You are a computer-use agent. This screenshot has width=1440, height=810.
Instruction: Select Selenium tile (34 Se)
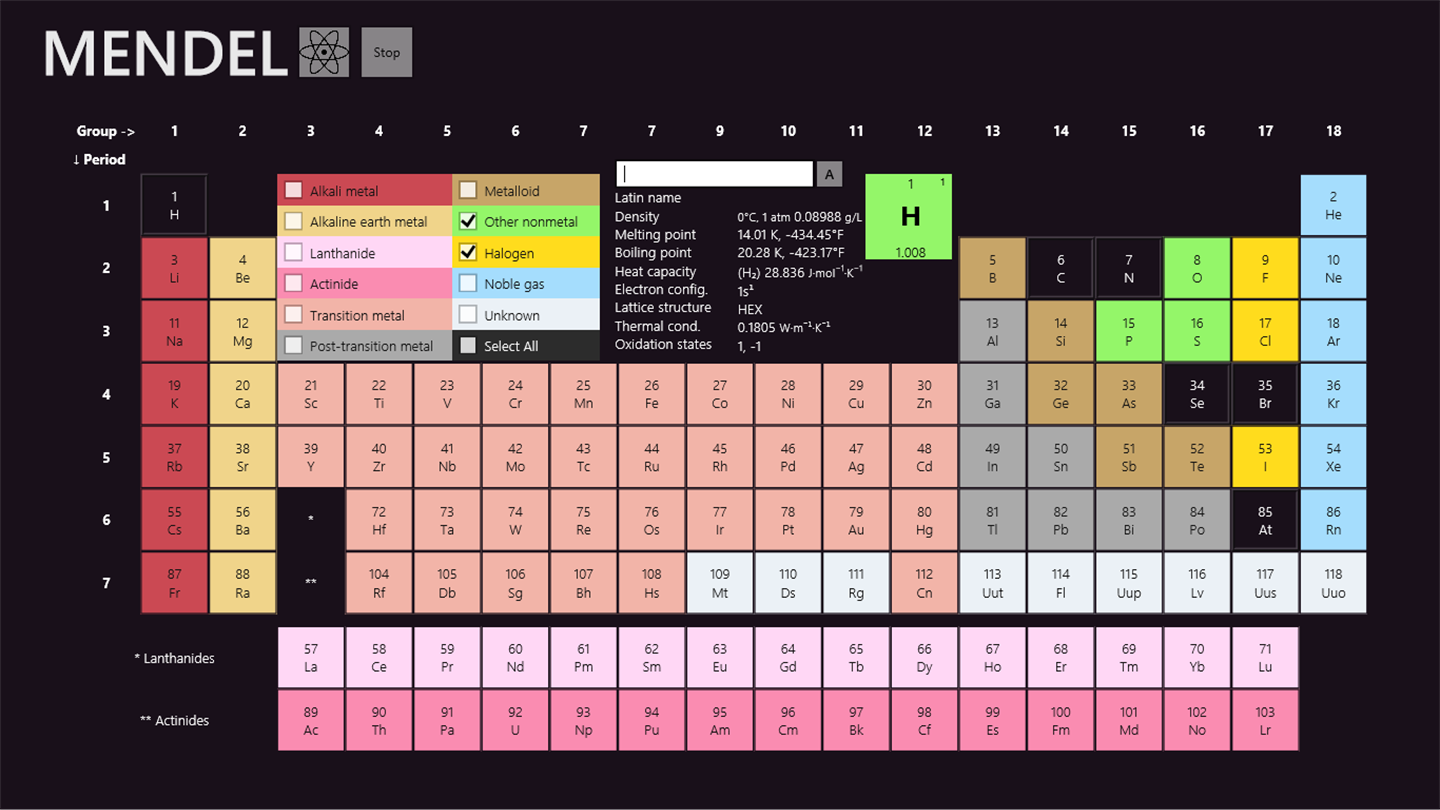[x=1197, y=394]
